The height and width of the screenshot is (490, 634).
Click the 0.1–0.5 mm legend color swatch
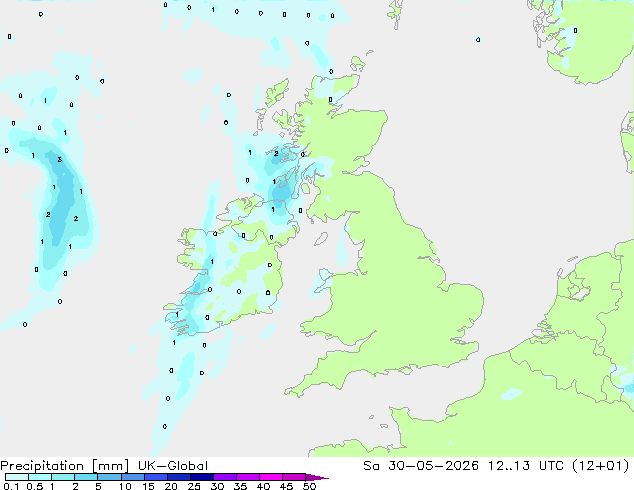click(x=17, y=477)
